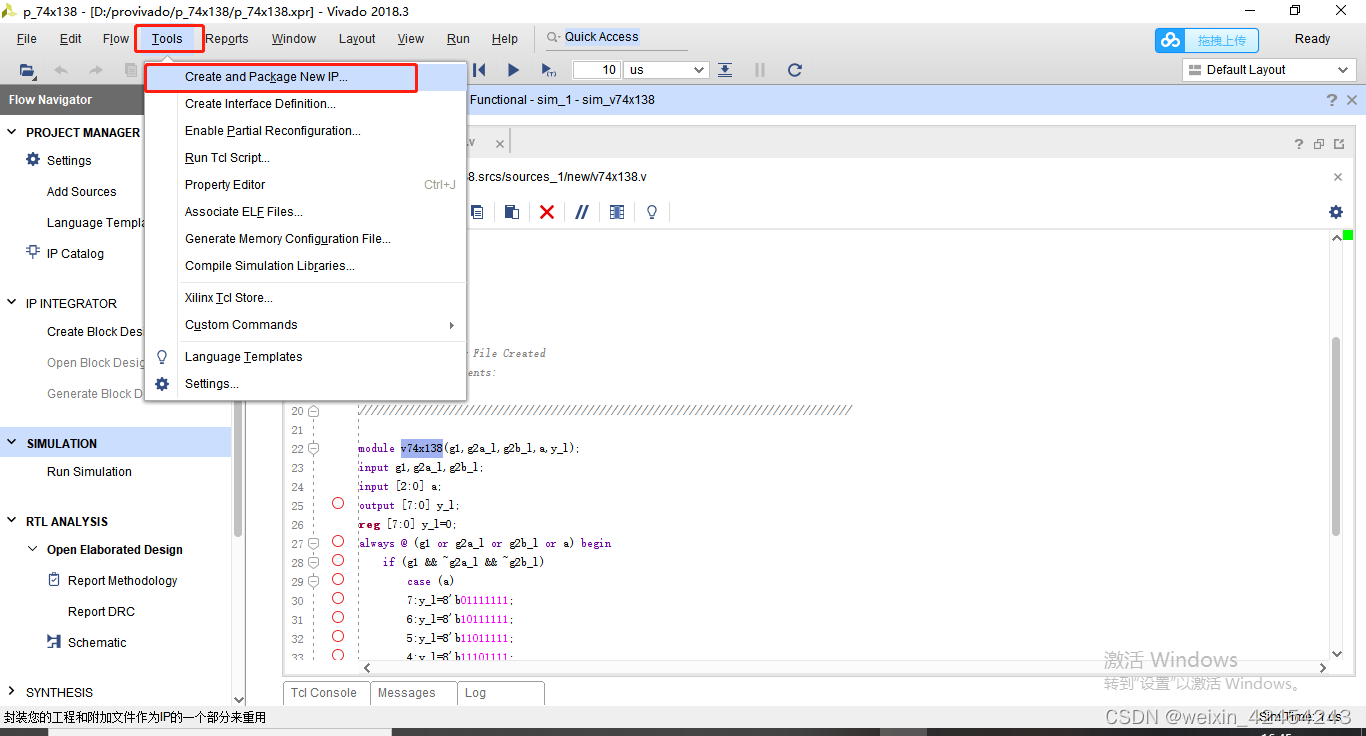This screenshot has width=1366, height=736.
Task: Click the Relaunch simulation icon
Action: (795, 70)
